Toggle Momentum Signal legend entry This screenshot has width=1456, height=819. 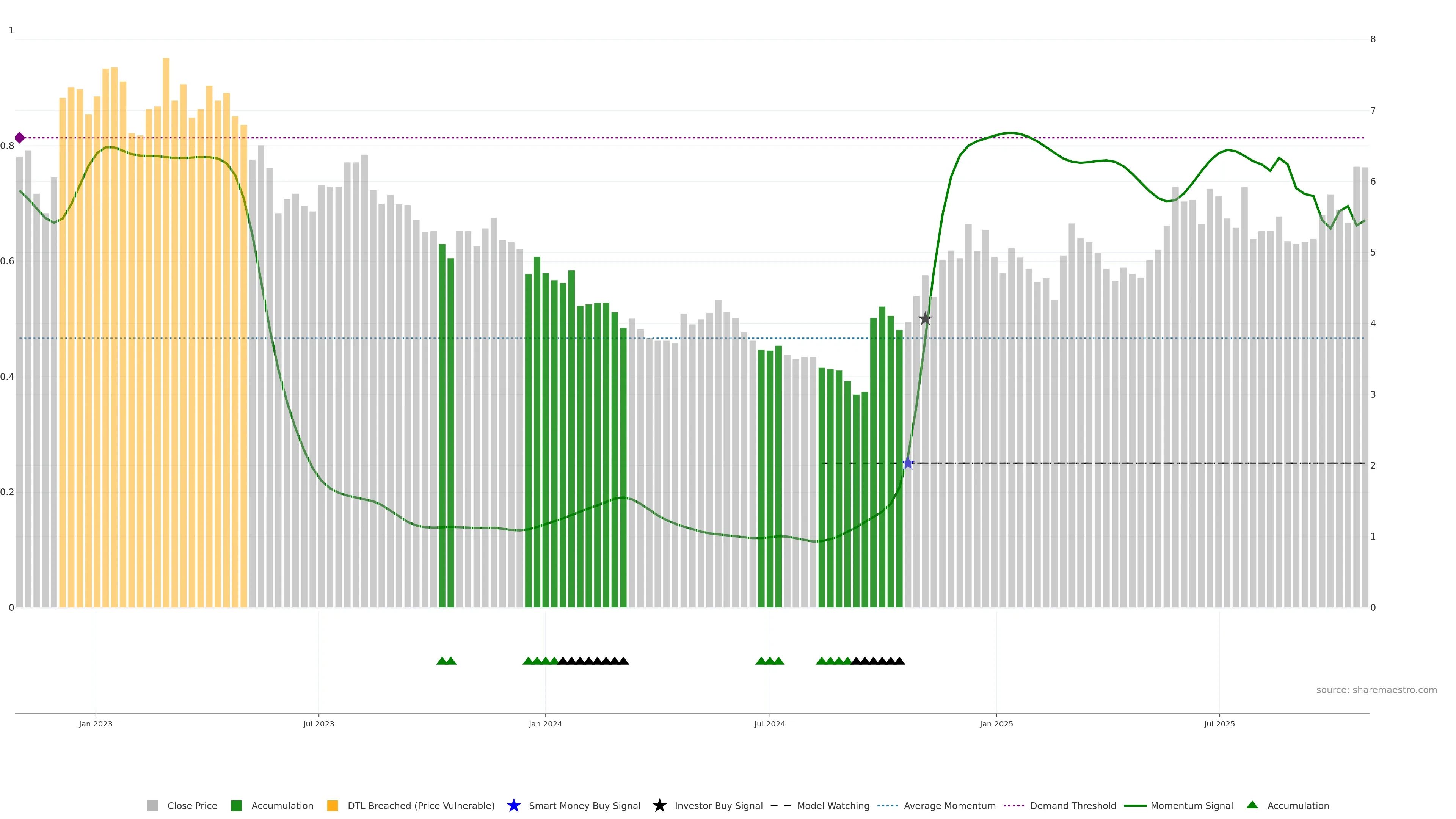point(1191,805)
